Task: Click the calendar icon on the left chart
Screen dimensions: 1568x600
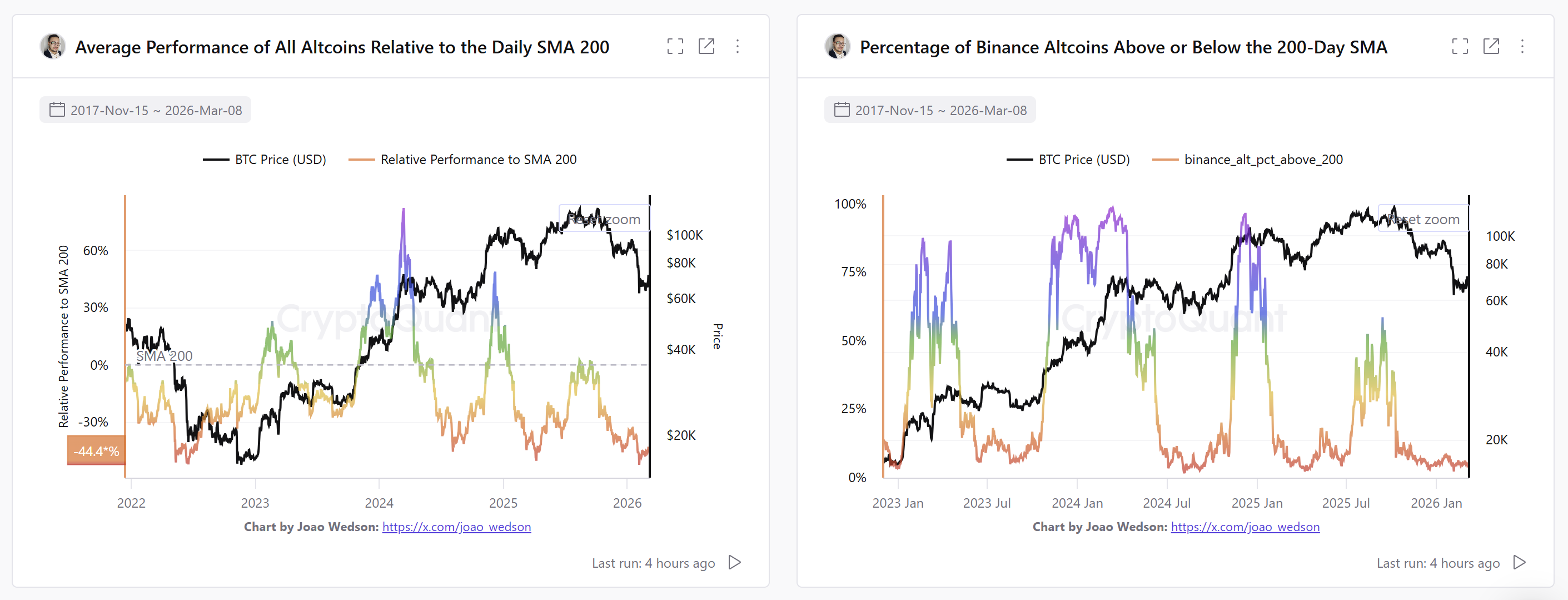Action: [x=57, y=110]
